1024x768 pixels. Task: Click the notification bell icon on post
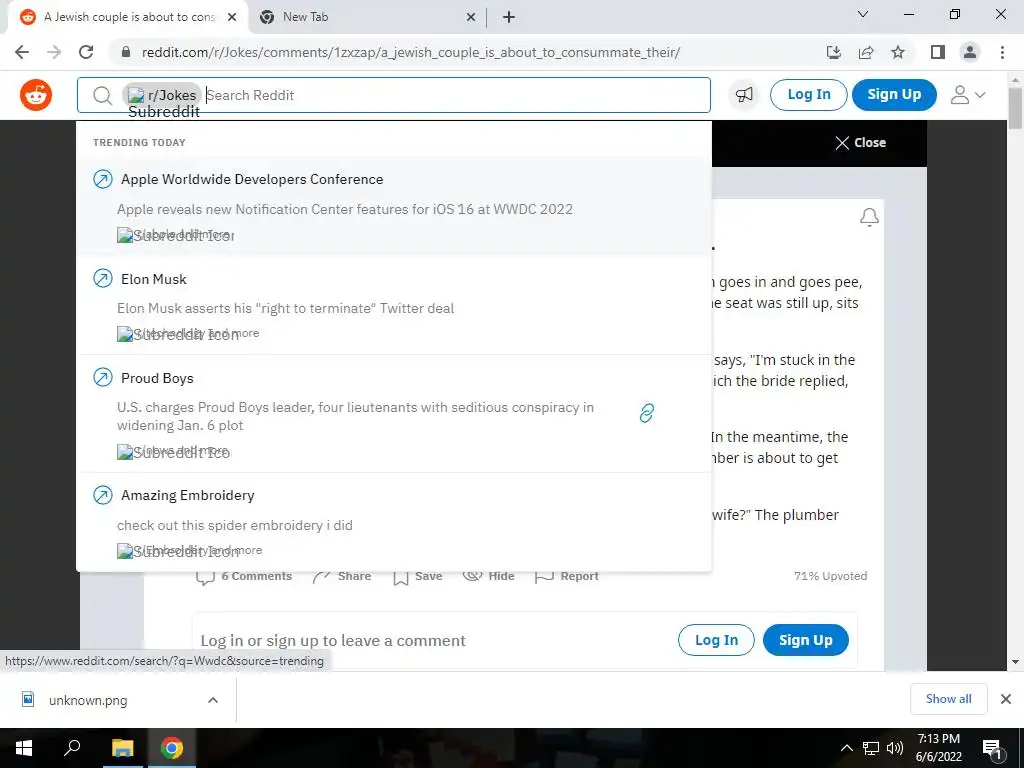(x=869, y=217)
